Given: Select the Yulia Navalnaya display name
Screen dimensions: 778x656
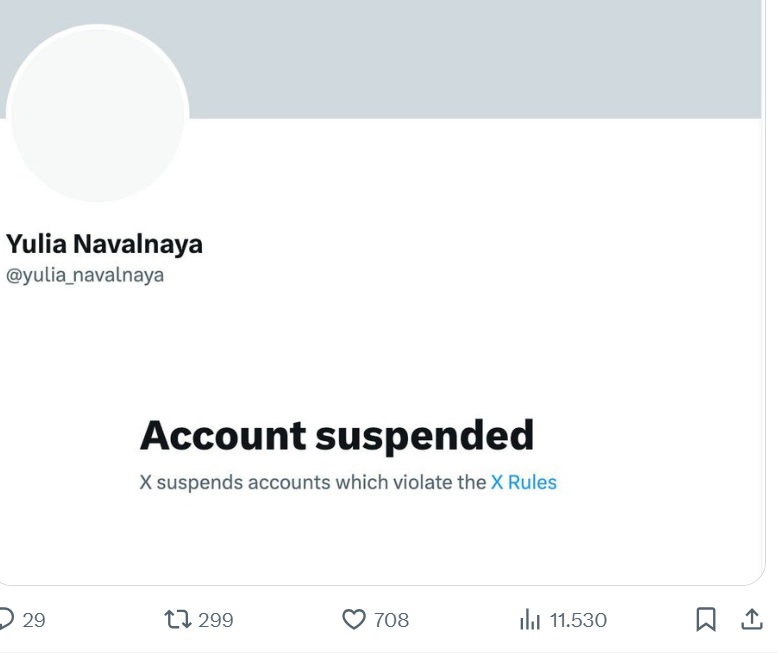Looking at the screenshot, I should (x=104, y=244).
